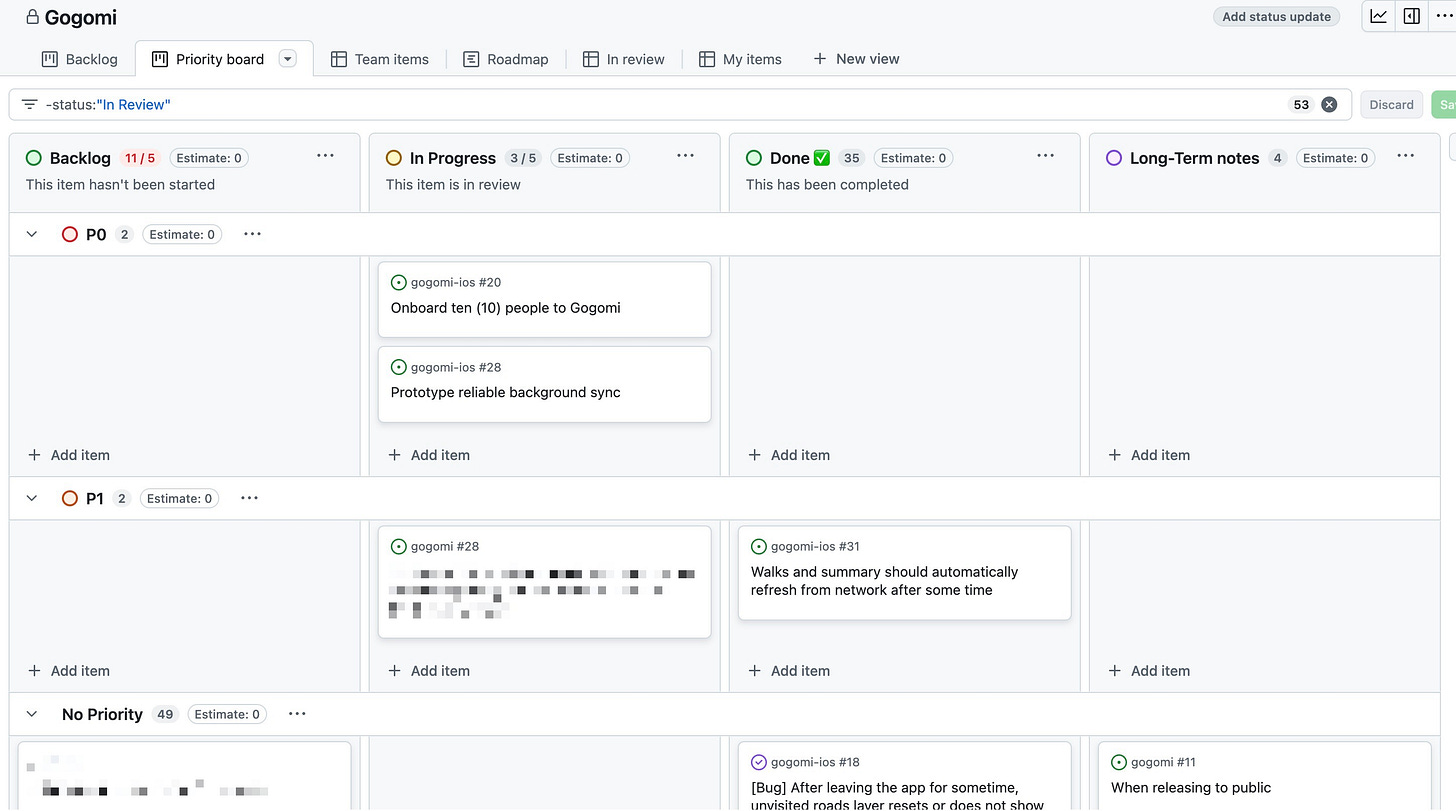Add item to Done in P0 group
The width and height of the screenshot is (1456, 811).
coord(788,455)
